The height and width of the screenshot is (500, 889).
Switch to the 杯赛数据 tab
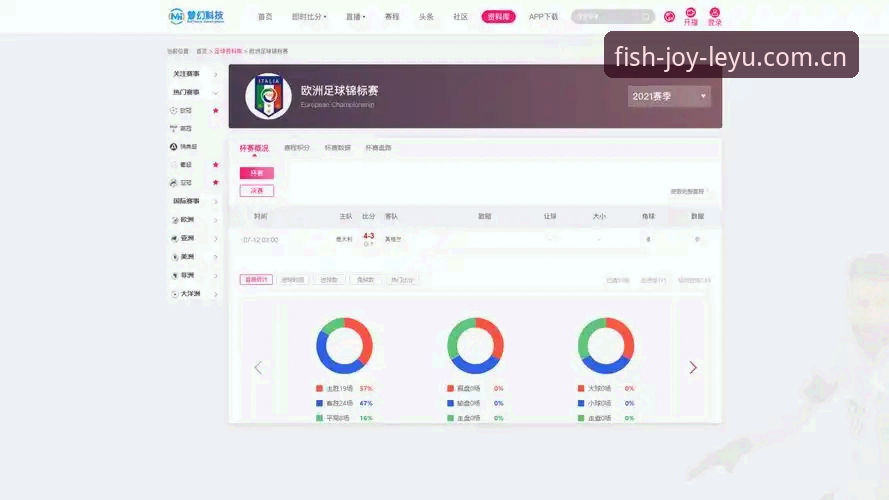click(x=337, y=148)
